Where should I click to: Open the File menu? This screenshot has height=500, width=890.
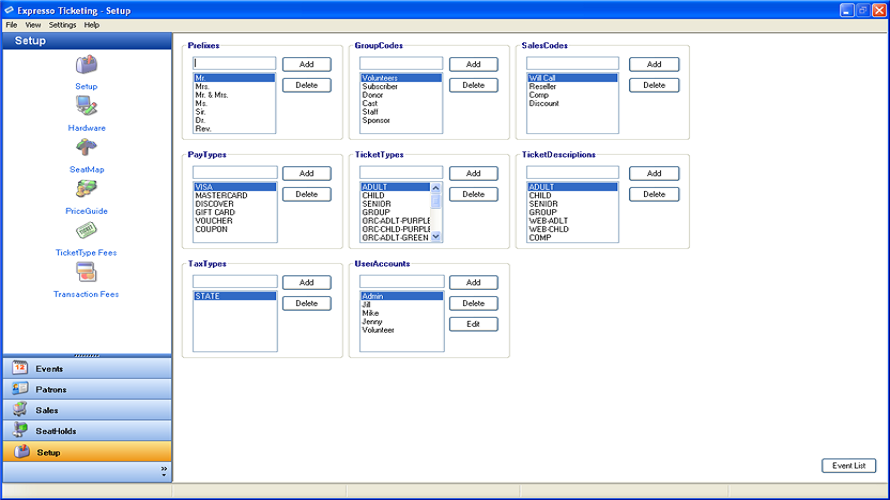pos(11,25)
